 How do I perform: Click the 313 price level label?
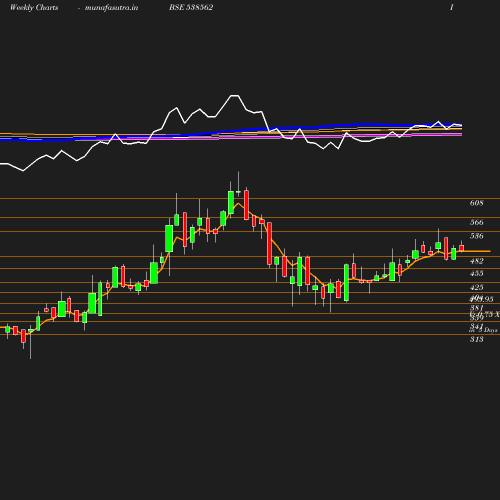pyautogui.click(x=476, y=339)
